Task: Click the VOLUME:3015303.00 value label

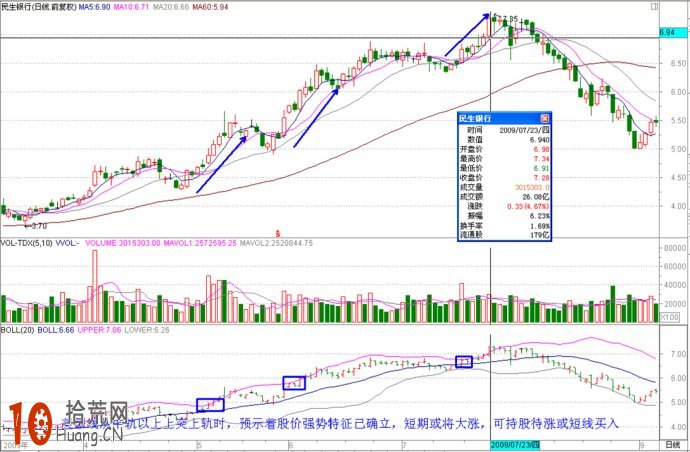Action: (123, 243)
